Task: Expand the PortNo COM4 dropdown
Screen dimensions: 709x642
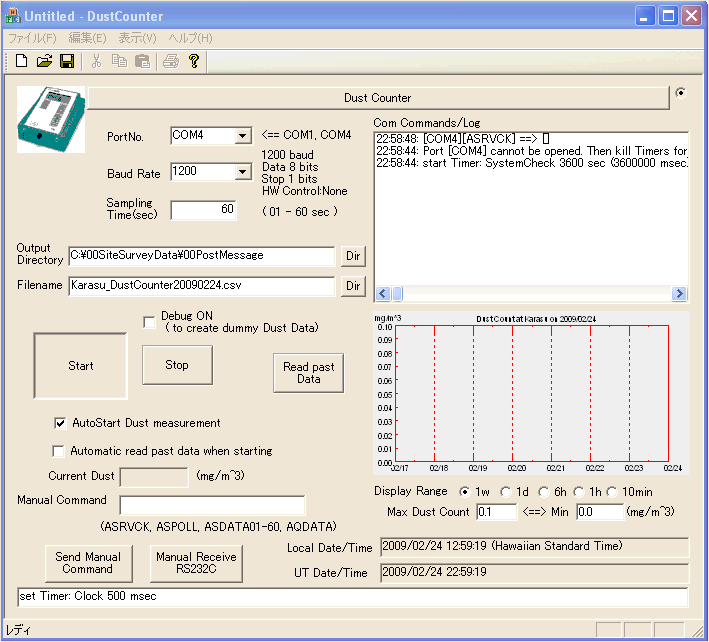Action: pyautogui.click(x=241, y=136)
